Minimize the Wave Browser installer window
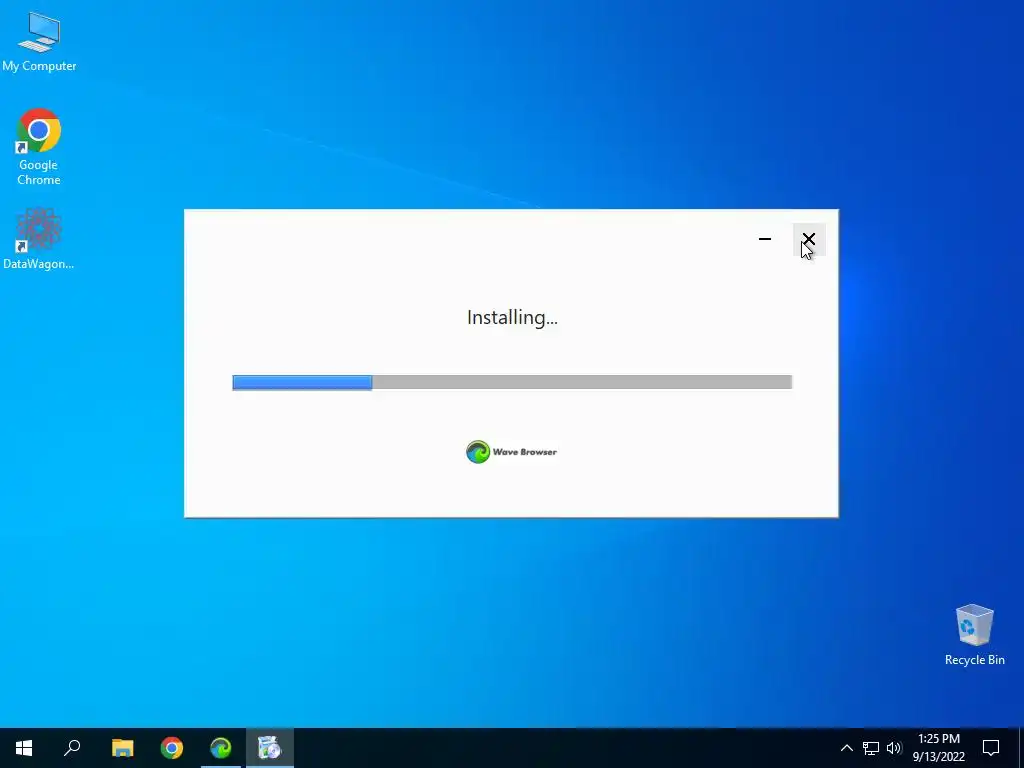 (765, 239)
